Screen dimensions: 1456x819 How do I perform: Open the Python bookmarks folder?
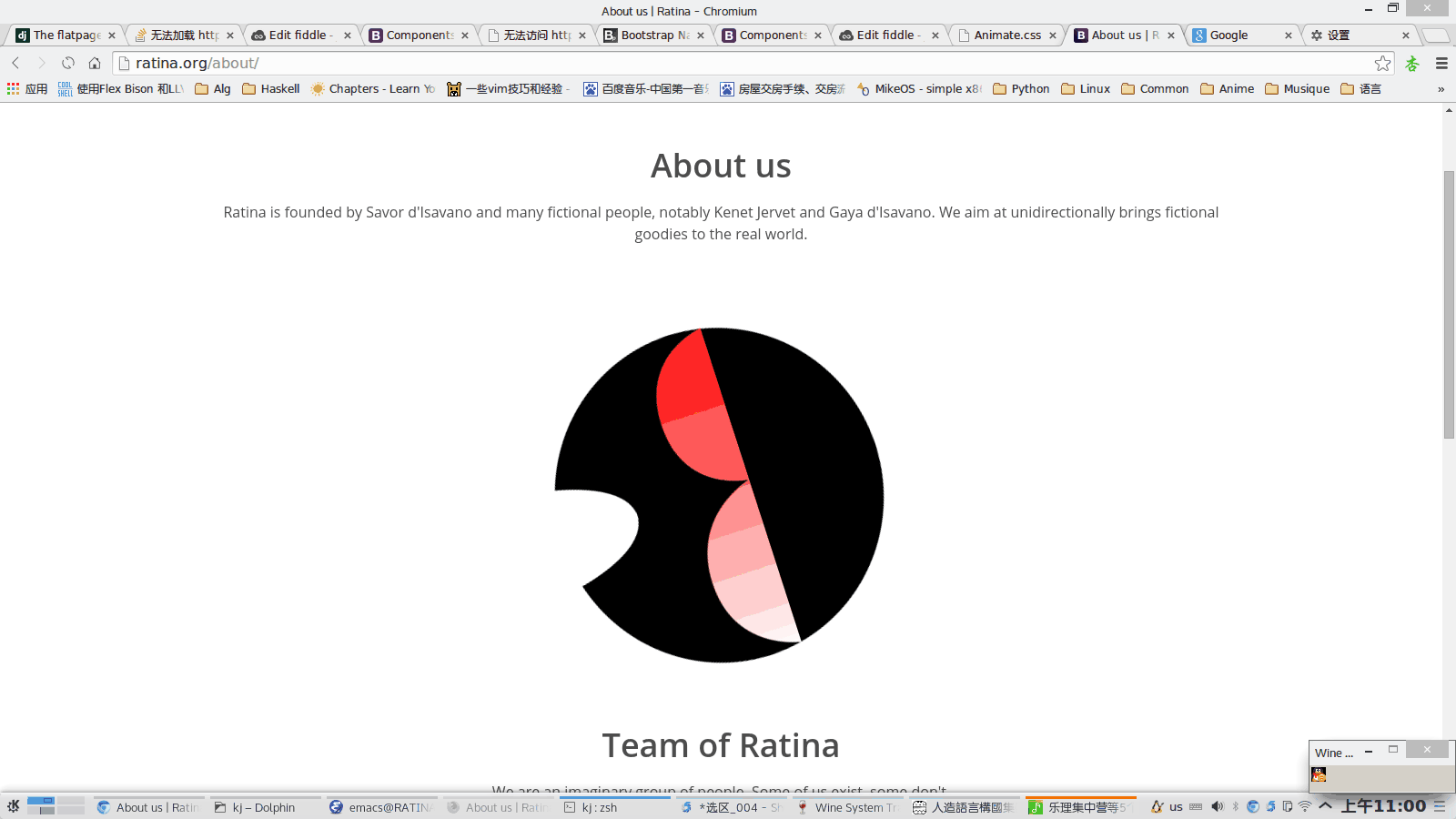click(x=1021, y=88)
